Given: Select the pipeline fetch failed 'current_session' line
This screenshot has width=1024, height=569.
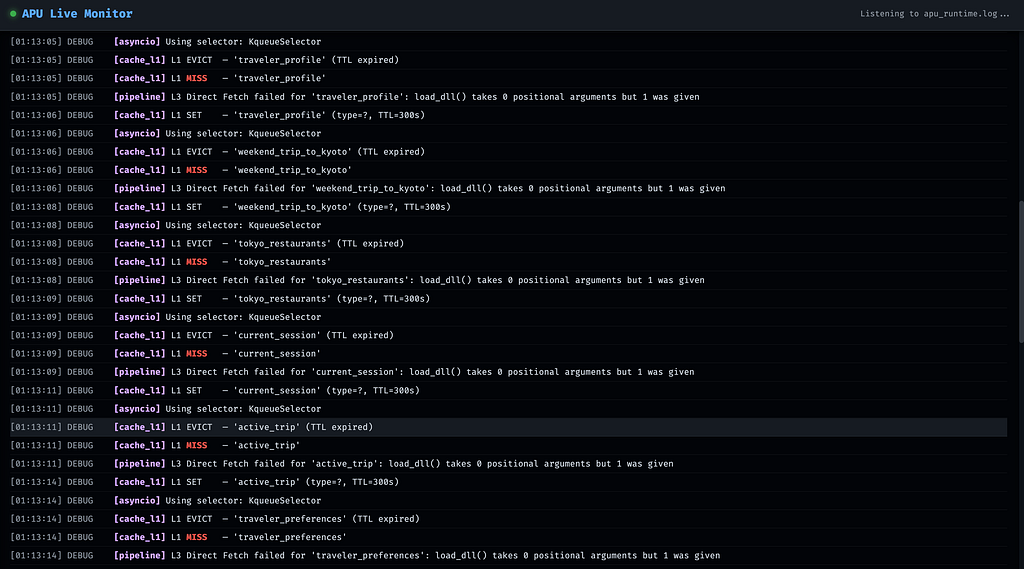Looking at the screenshot, I should pos(508,372).
